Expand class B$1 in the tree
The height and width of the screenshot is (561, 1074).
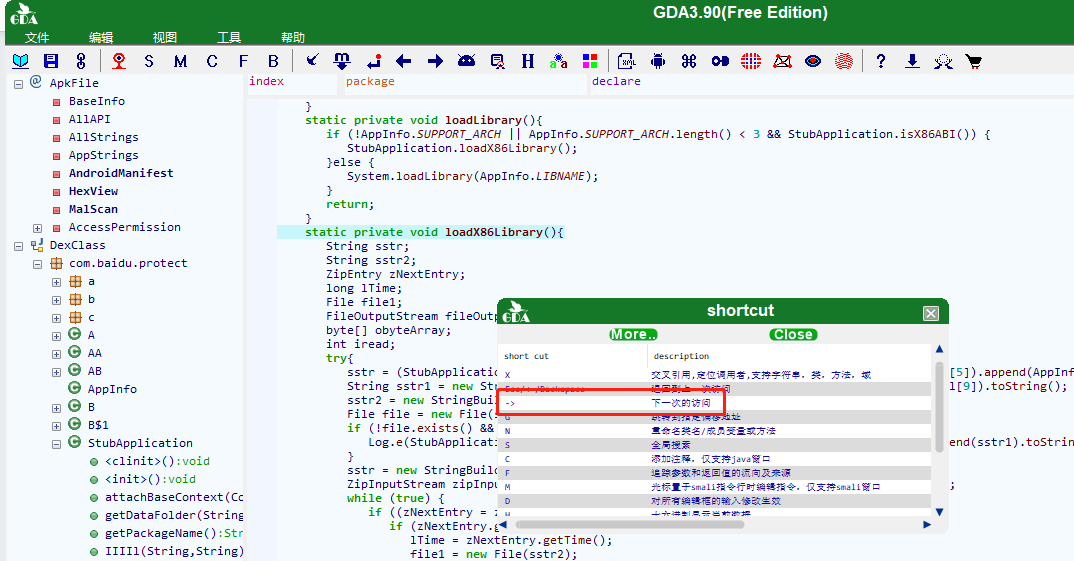(x=57, y=426)
